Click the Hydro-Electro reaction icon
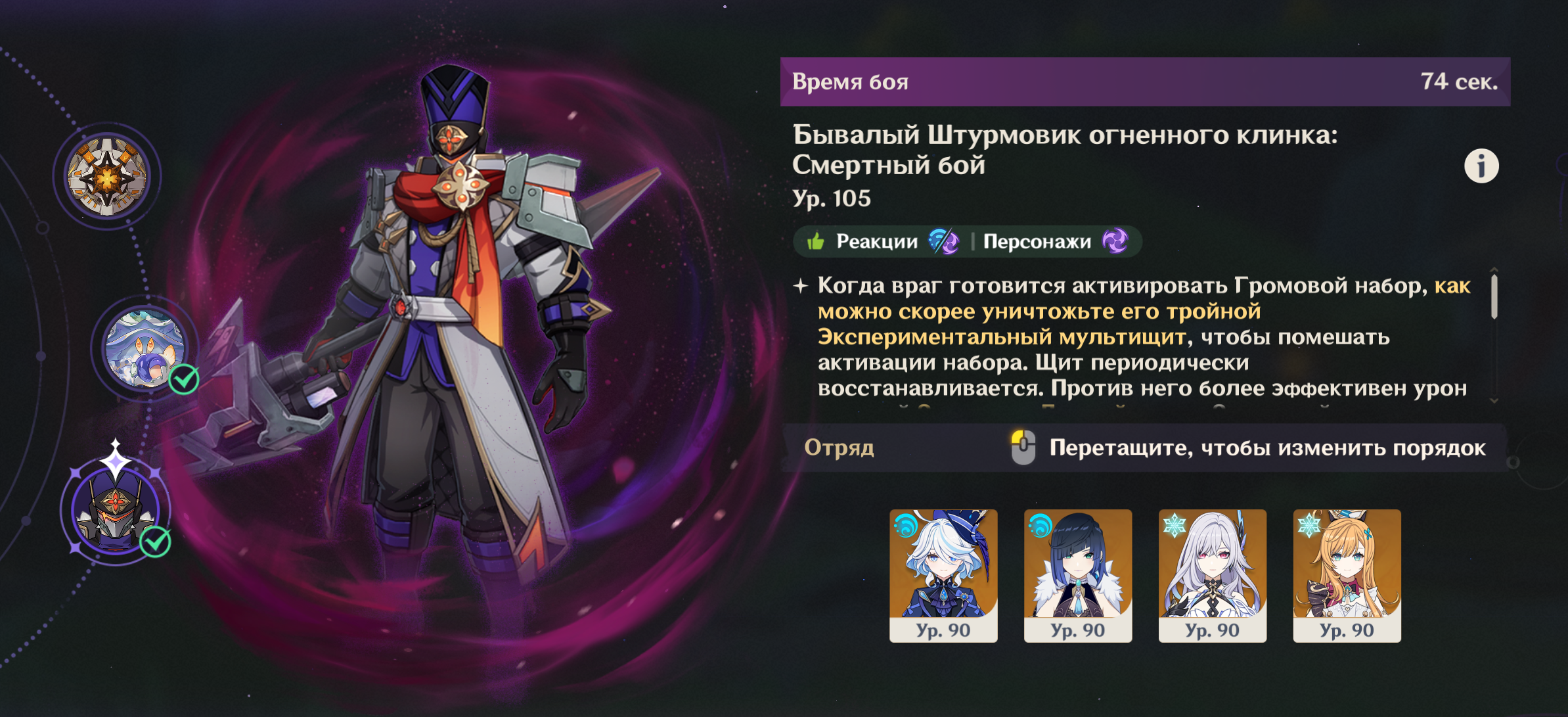 [x=944, y=241]
